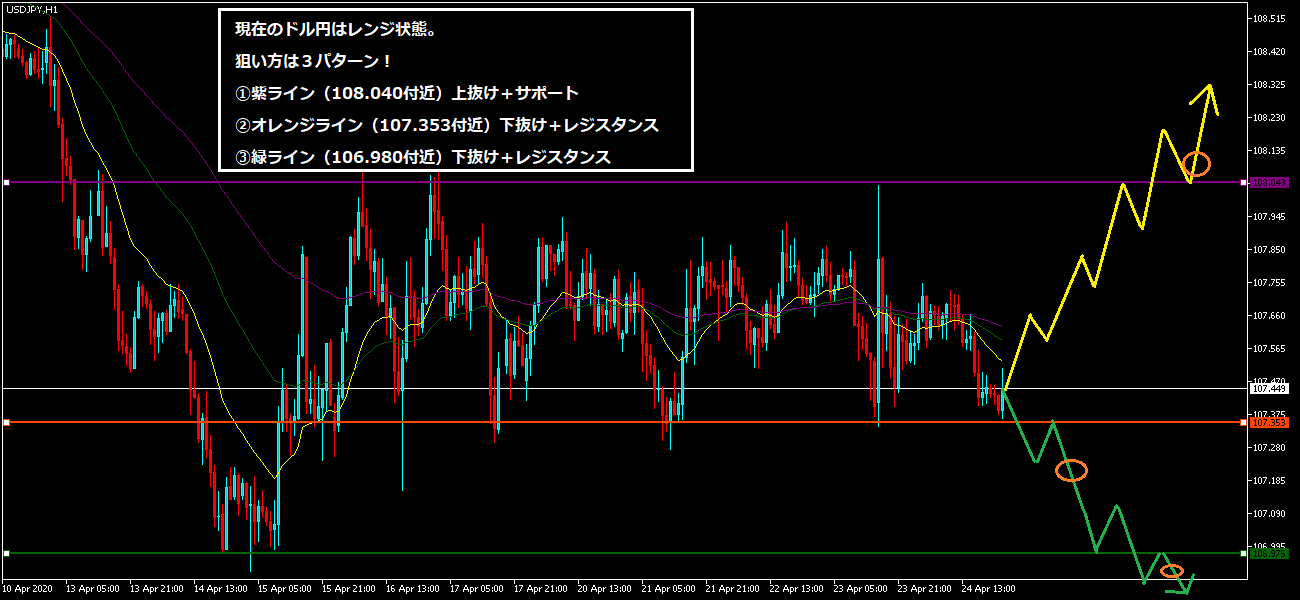Click the 108.135 price scale label

point(1271,150)
